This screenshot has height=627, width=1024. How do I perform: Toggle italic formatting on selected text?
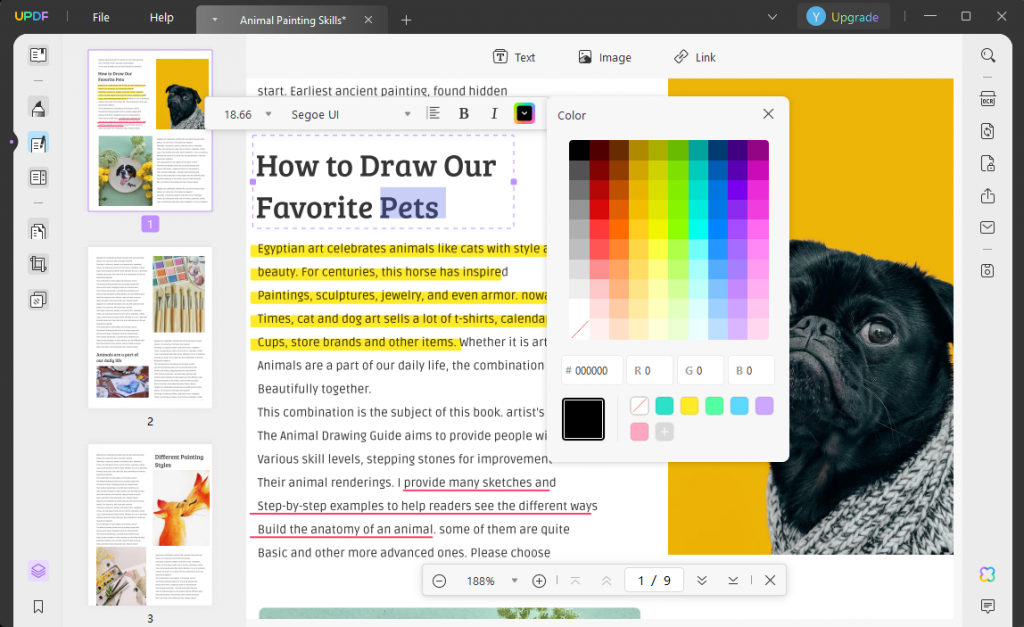[494, 113]
